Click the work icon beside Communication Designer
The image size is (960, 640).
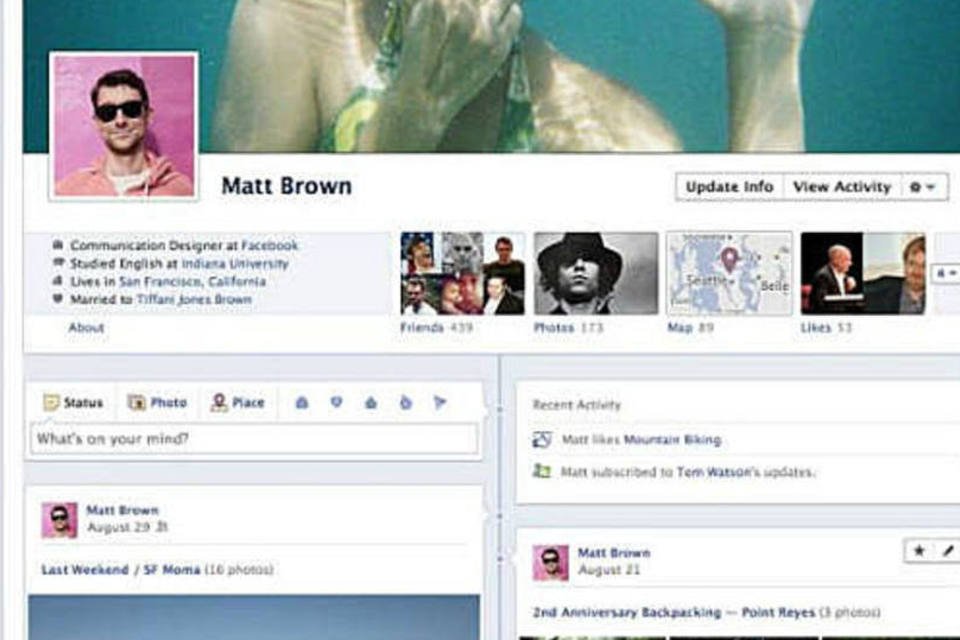(58, 245)
